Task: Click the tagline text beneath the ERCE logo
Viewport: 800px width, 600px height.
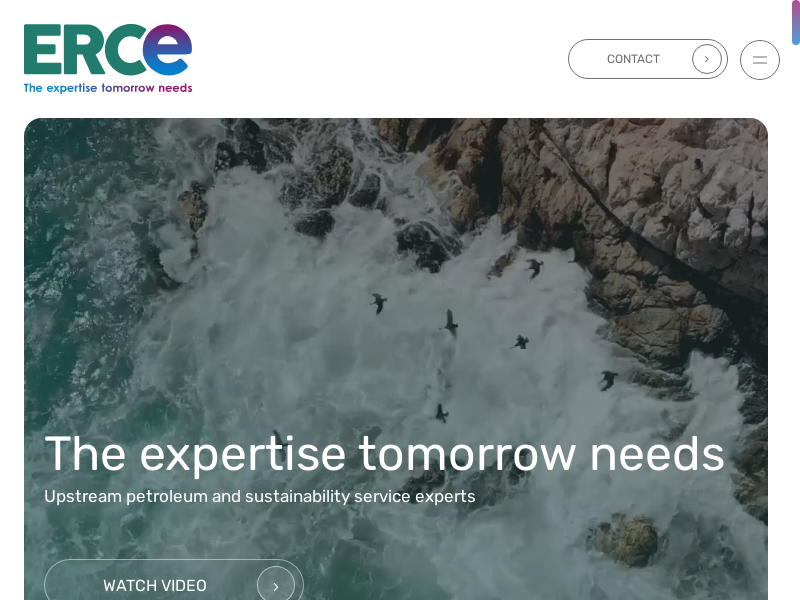Action: tap(108, 88)
